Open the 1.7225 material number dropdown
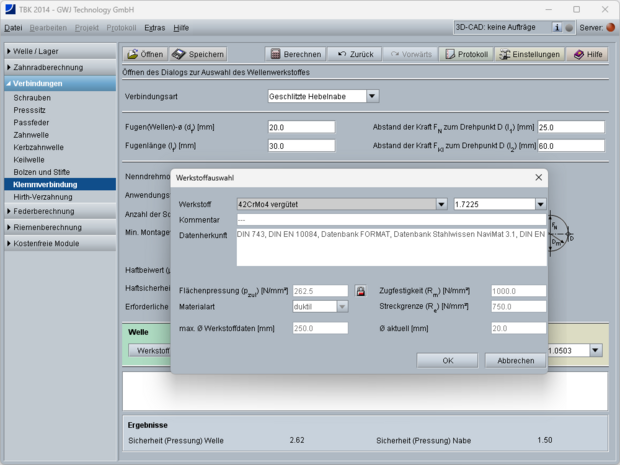The width and height of the screenshot is (620, 465). coord(540,204)
